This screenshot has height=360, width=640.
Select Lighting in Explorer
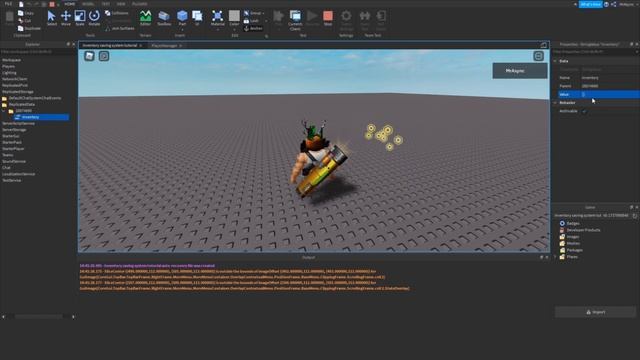click(x=9, y=73)
